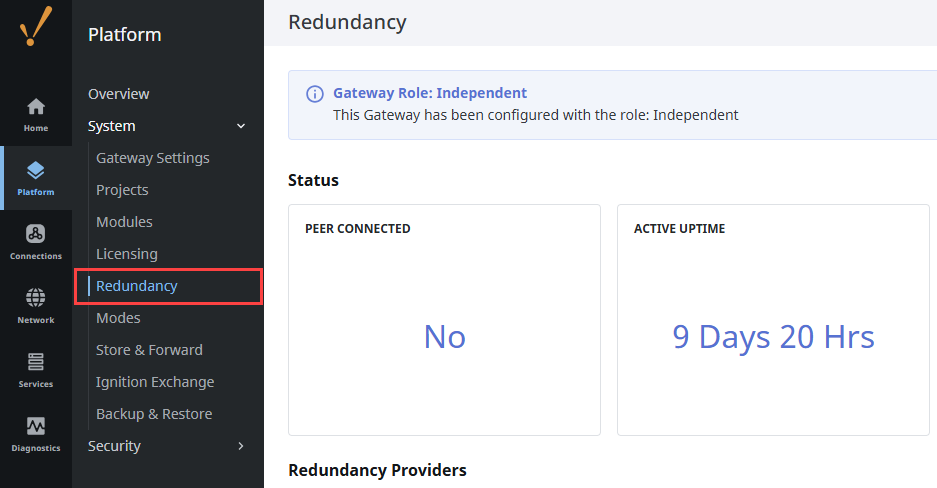The image size is (937, 488).
Task: Click the info icon in Gateway Role banner
Action: (314, 94)
